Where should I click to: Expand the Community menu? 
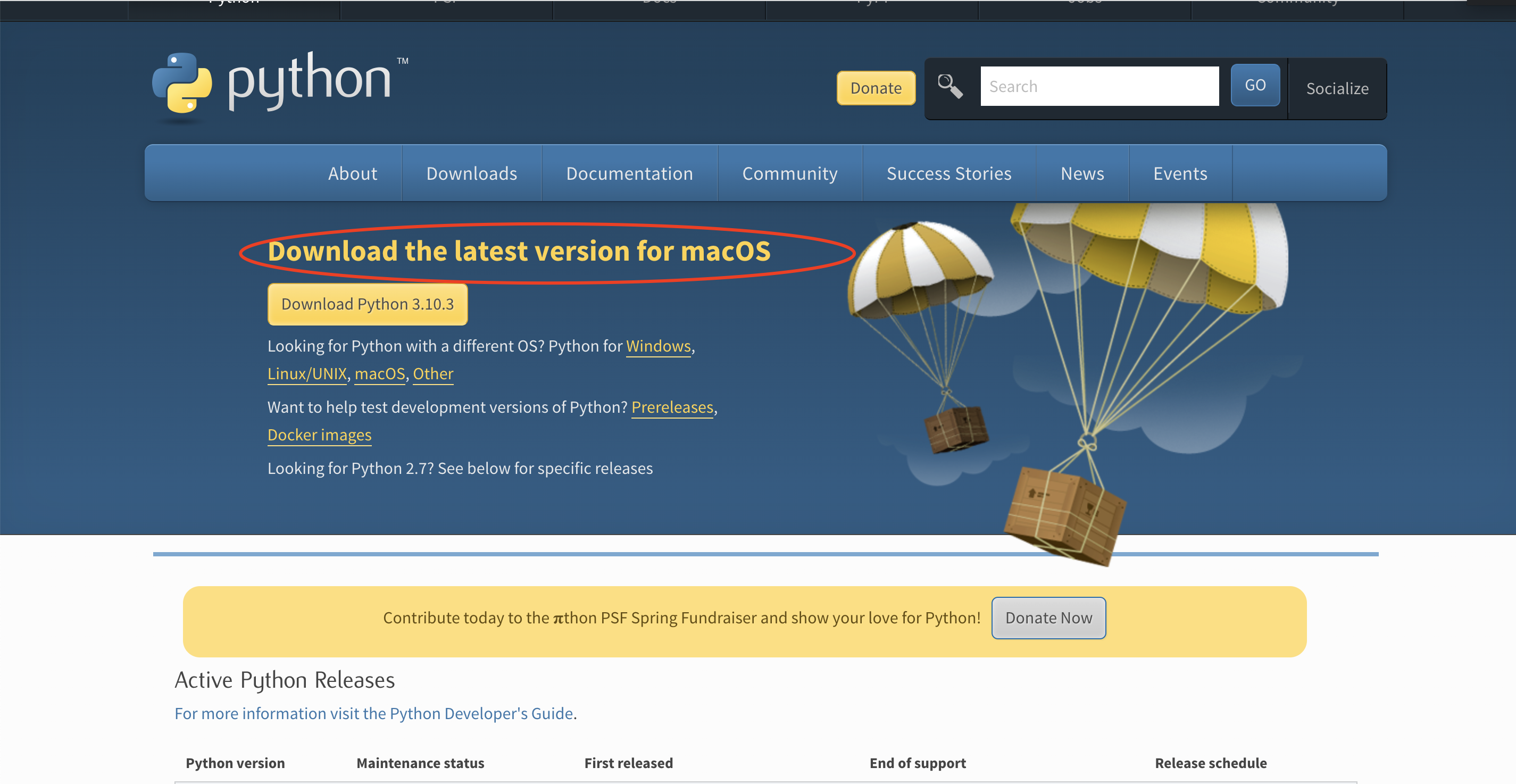coord(789,173)
